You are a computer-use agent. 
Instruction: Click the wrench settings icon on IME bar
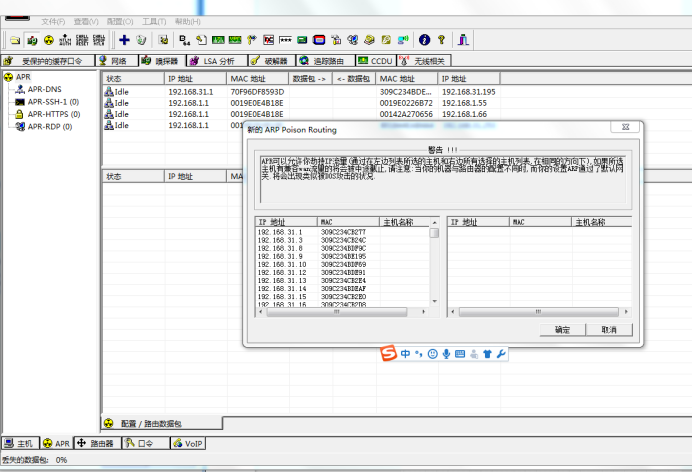[x=501, y=354]
